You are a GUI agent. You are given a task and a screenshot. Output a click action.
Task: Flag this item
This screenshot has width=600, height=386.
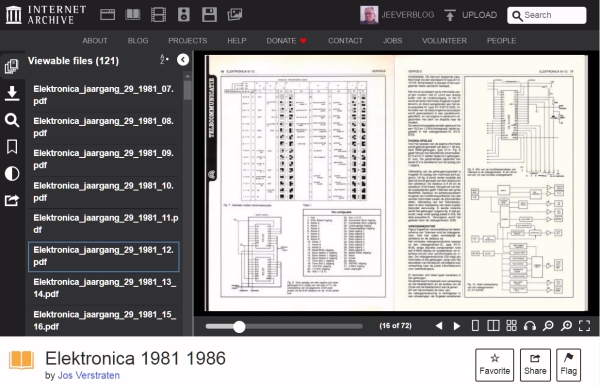(x=568, y=365)
